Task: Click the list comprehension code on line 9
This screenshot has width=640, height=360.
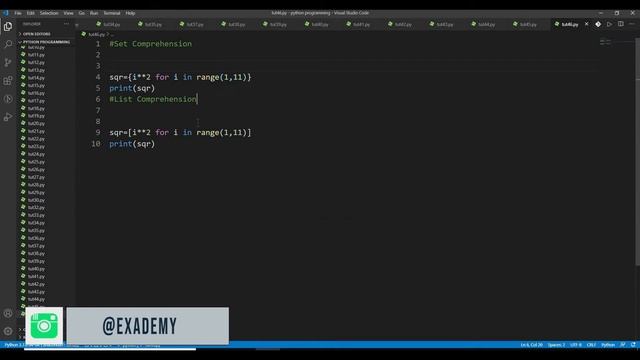Action: pos(180,133)
